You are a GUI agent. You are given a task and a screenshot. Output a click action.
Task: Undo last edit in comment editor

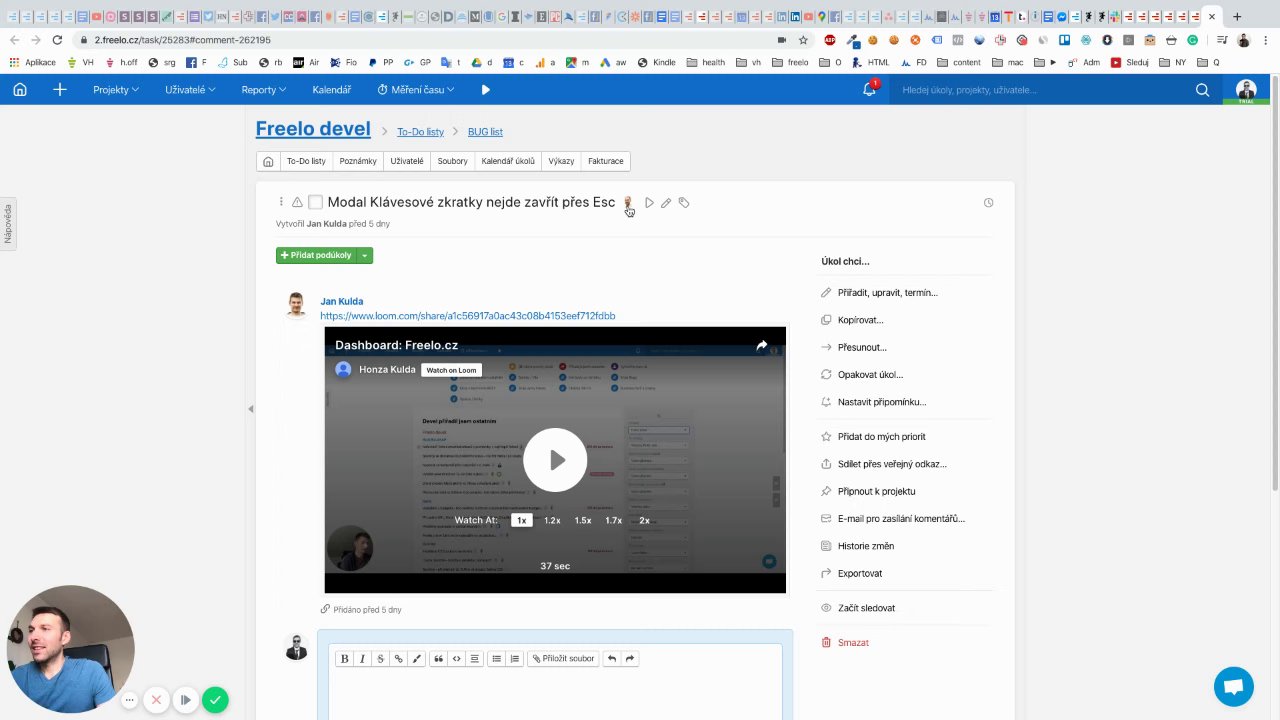611,659
